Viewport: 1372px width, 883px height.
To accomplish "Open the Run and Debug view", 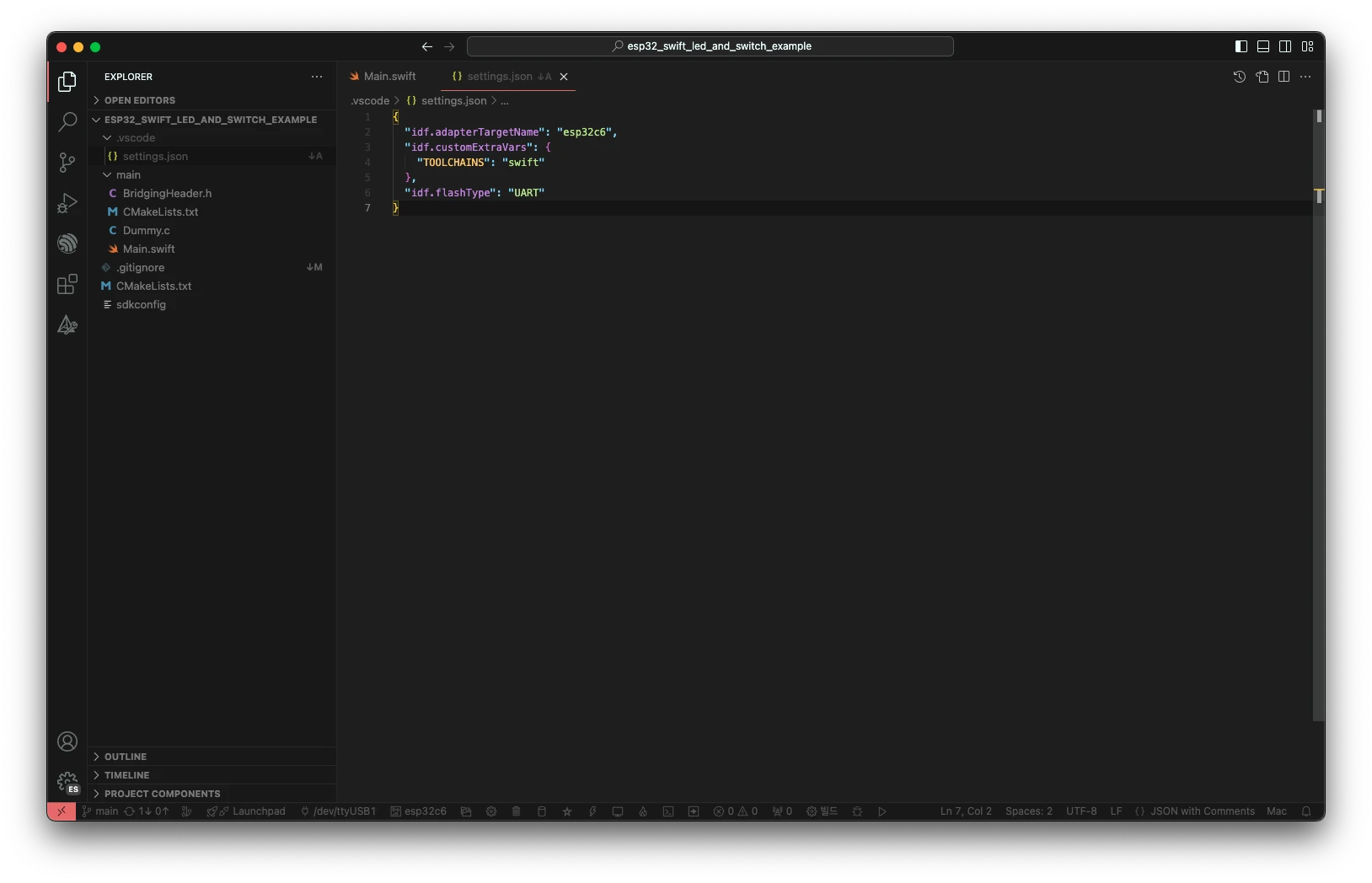I will pos(67,203).
